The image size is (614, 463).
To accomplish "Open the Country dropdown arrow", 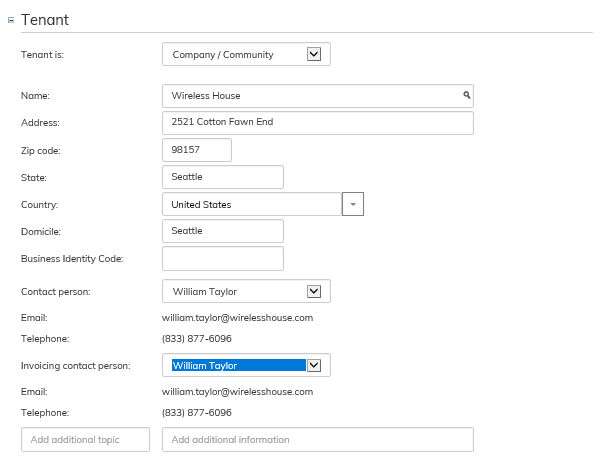I will coord(353,204).
